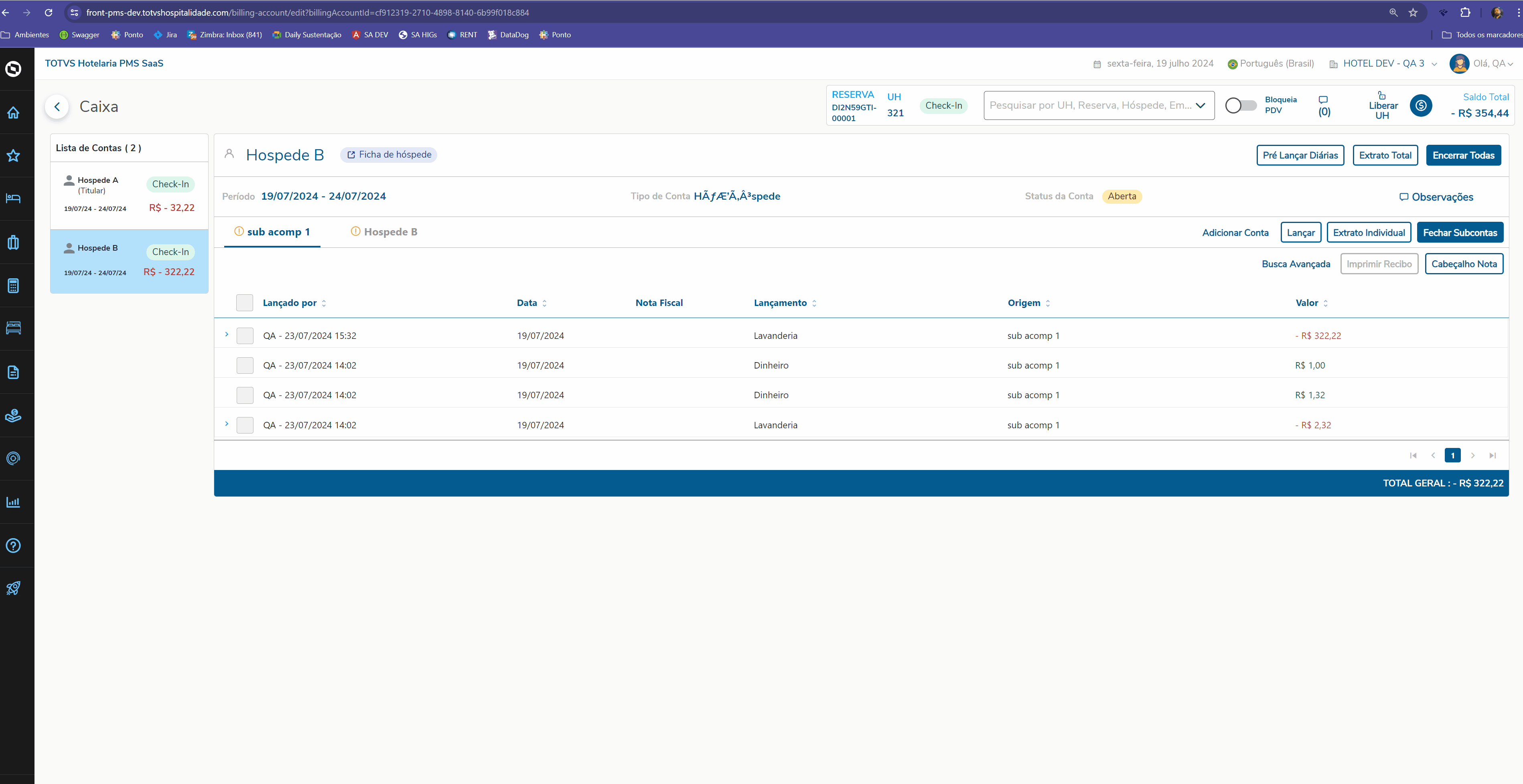Select Hospede A account in Lista de Contas
1523x784 pixels.
(x=129, y=195)
